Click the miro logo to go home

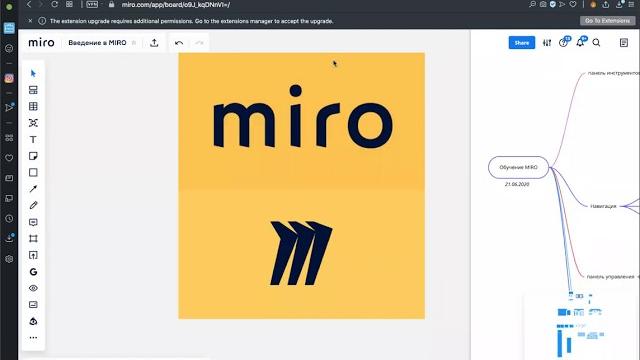coord(41,42)
